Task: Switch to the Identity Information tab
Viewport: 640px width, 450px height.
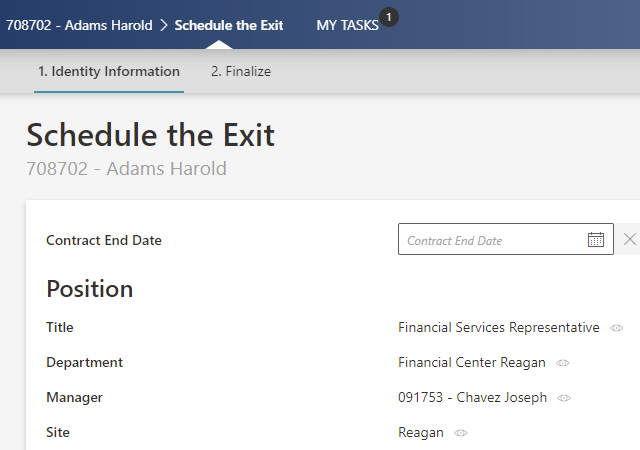Action: click(x=109, y=72)
